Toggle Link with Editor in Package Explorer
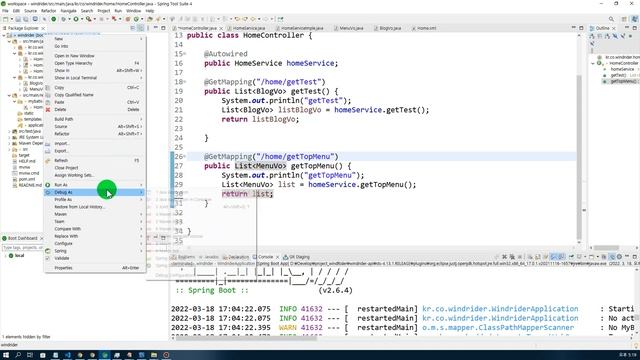The width and height of the screenshot is (640, 360). point(140,28)
